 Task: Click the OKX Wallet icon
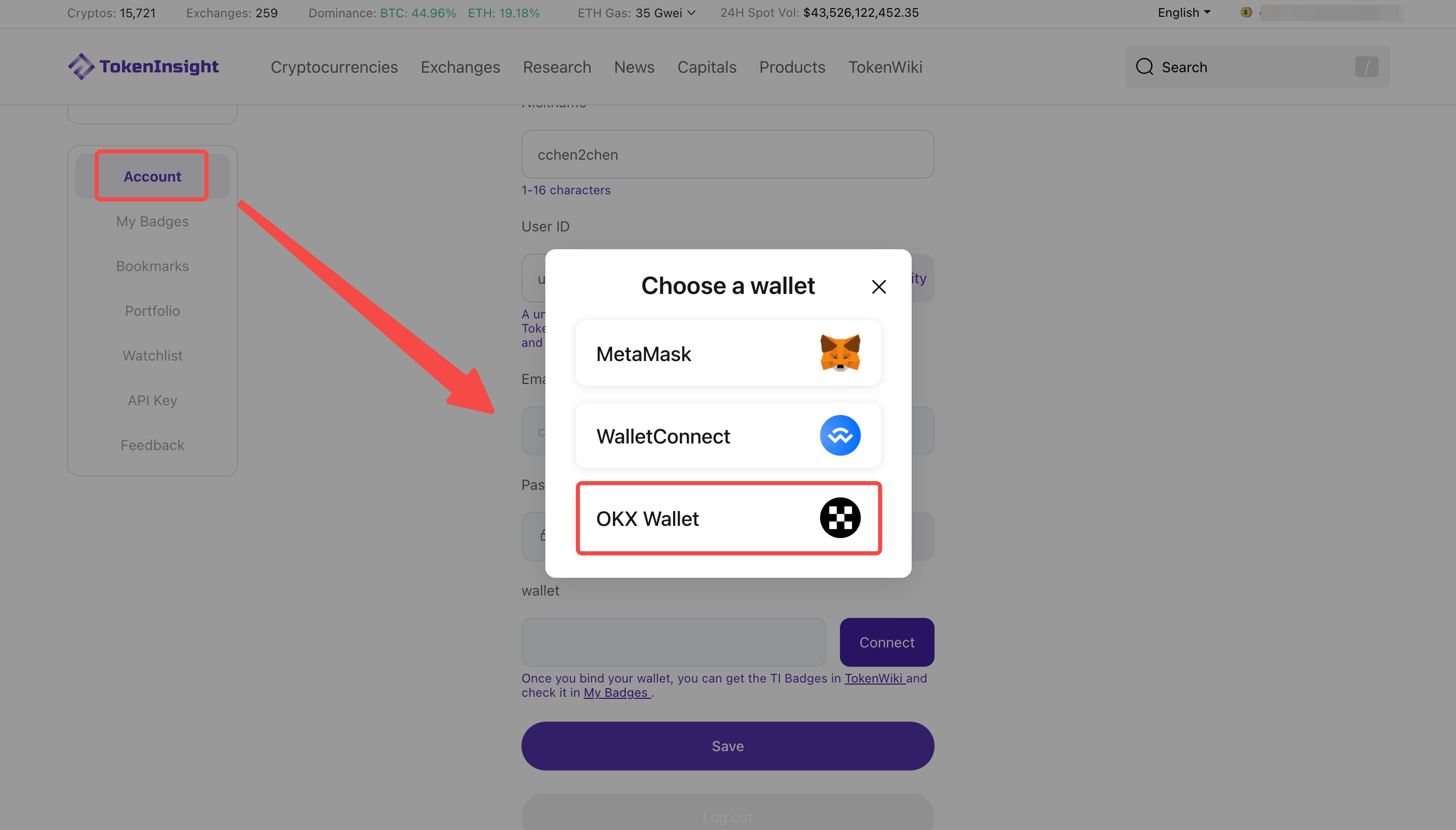[840, 518]
